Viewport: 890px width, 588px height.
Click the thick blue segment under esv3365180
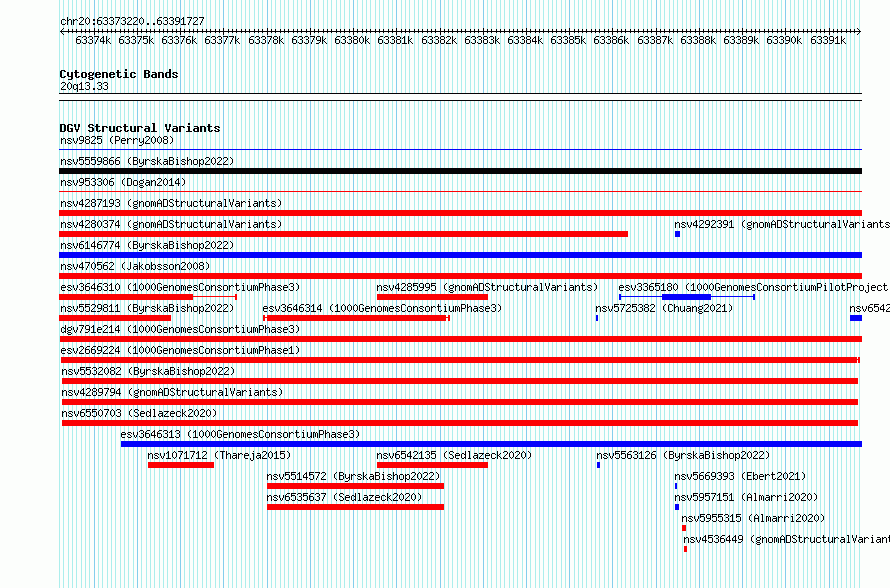coord(686,297)
